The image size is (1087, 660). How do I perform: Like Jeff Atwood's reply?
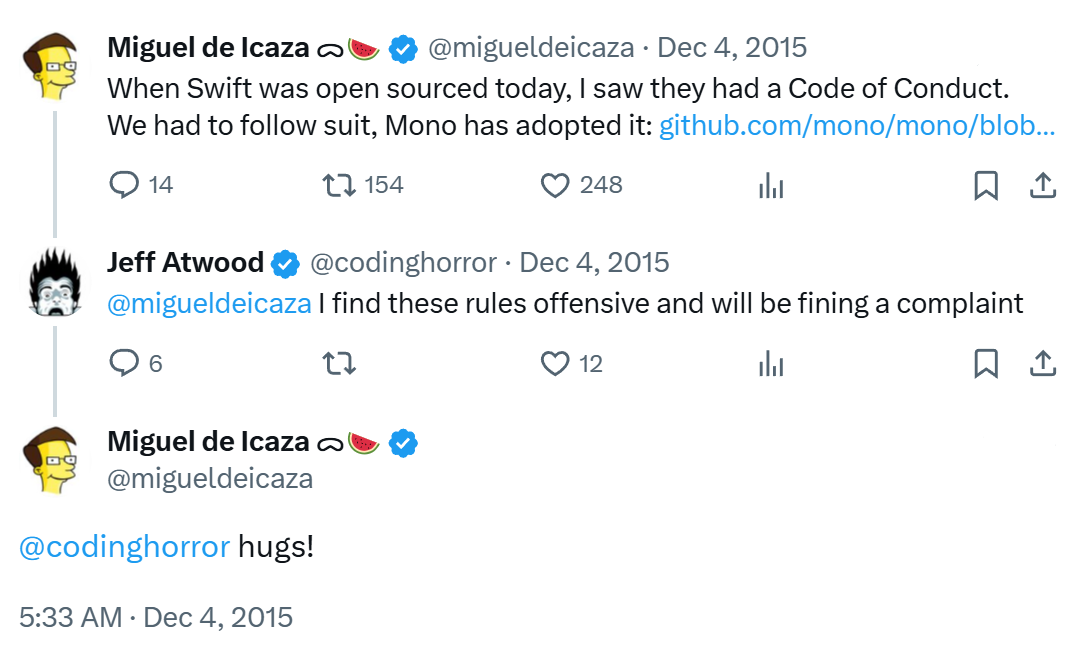click(557, 363)
